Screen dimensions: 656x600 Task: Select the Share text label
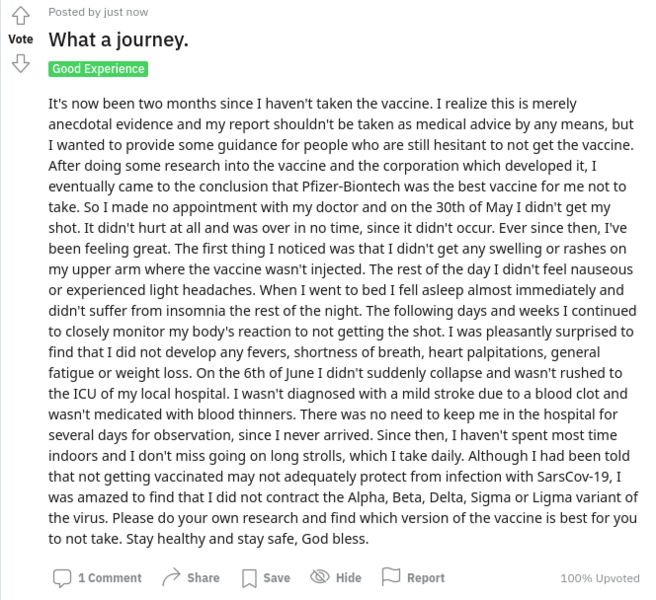point(203,578)
